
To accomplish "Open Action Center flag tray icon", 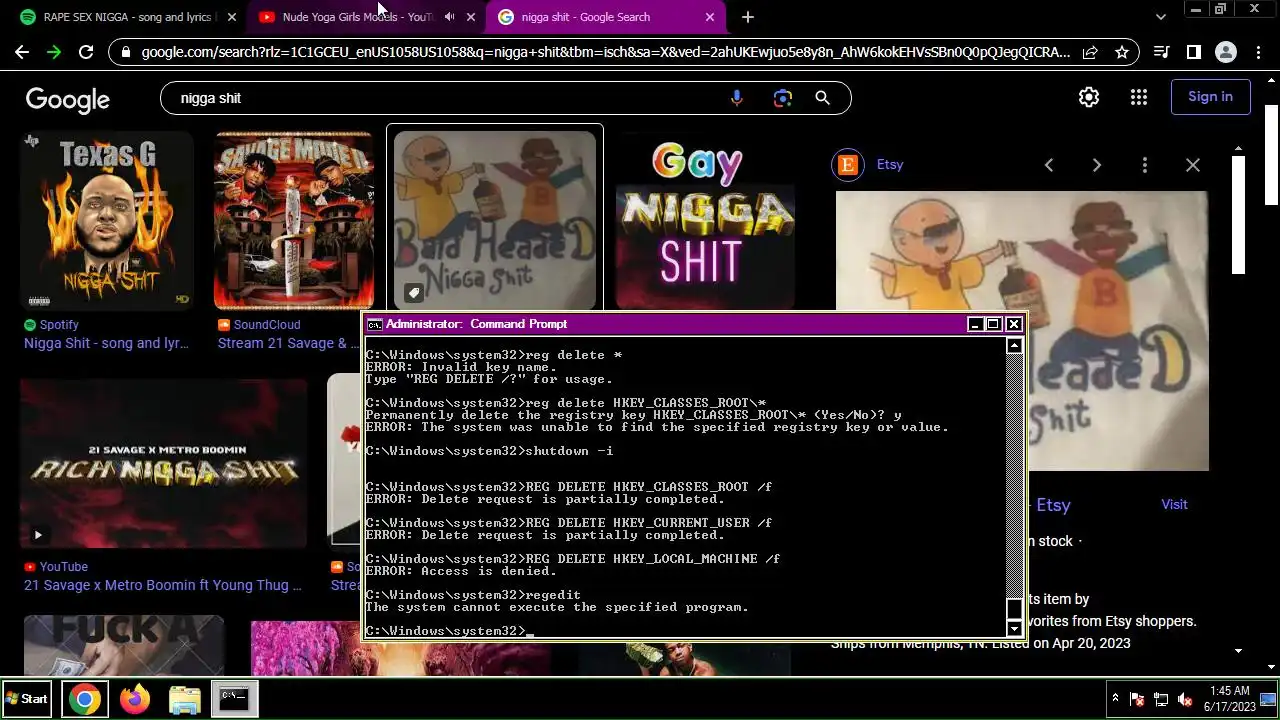I will point(1137,699).
